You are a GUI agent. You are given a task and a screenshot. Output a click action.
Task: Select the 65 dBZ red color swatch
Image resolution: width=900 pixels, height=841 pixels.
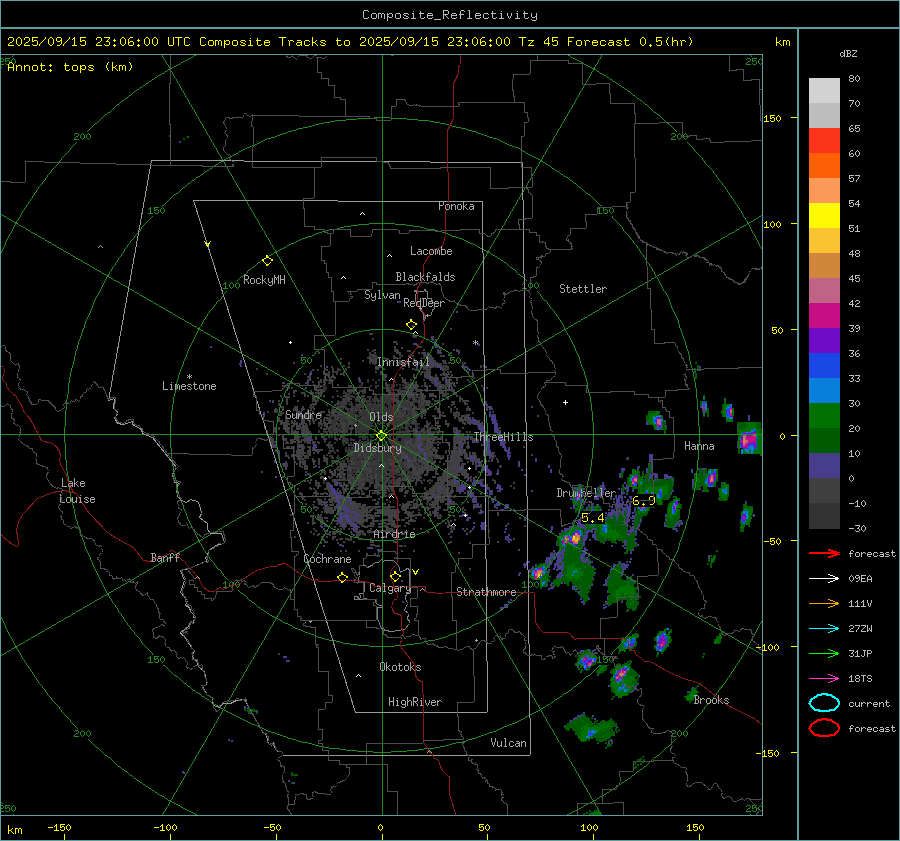(824, 140)
